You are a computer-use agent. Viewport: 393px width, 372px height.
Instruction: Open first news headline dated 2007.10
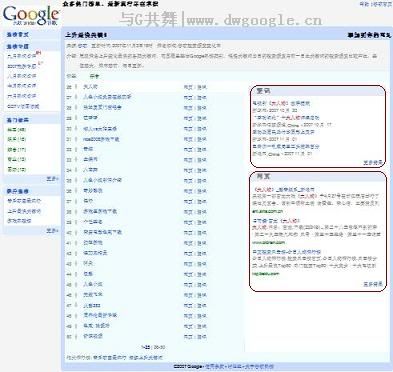(281, 103)
